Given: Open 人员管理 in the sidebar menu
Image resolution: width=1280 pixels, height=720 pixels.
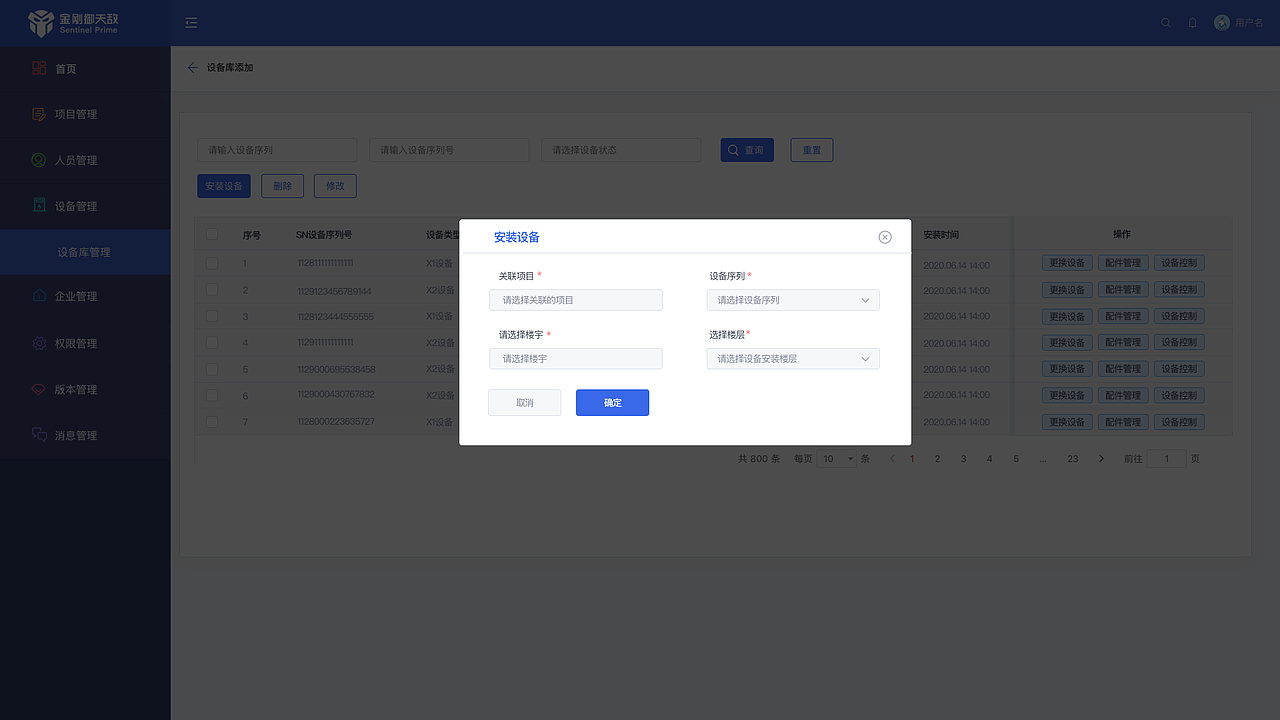Looking at the screenshot, I should (x=85, y=160).
